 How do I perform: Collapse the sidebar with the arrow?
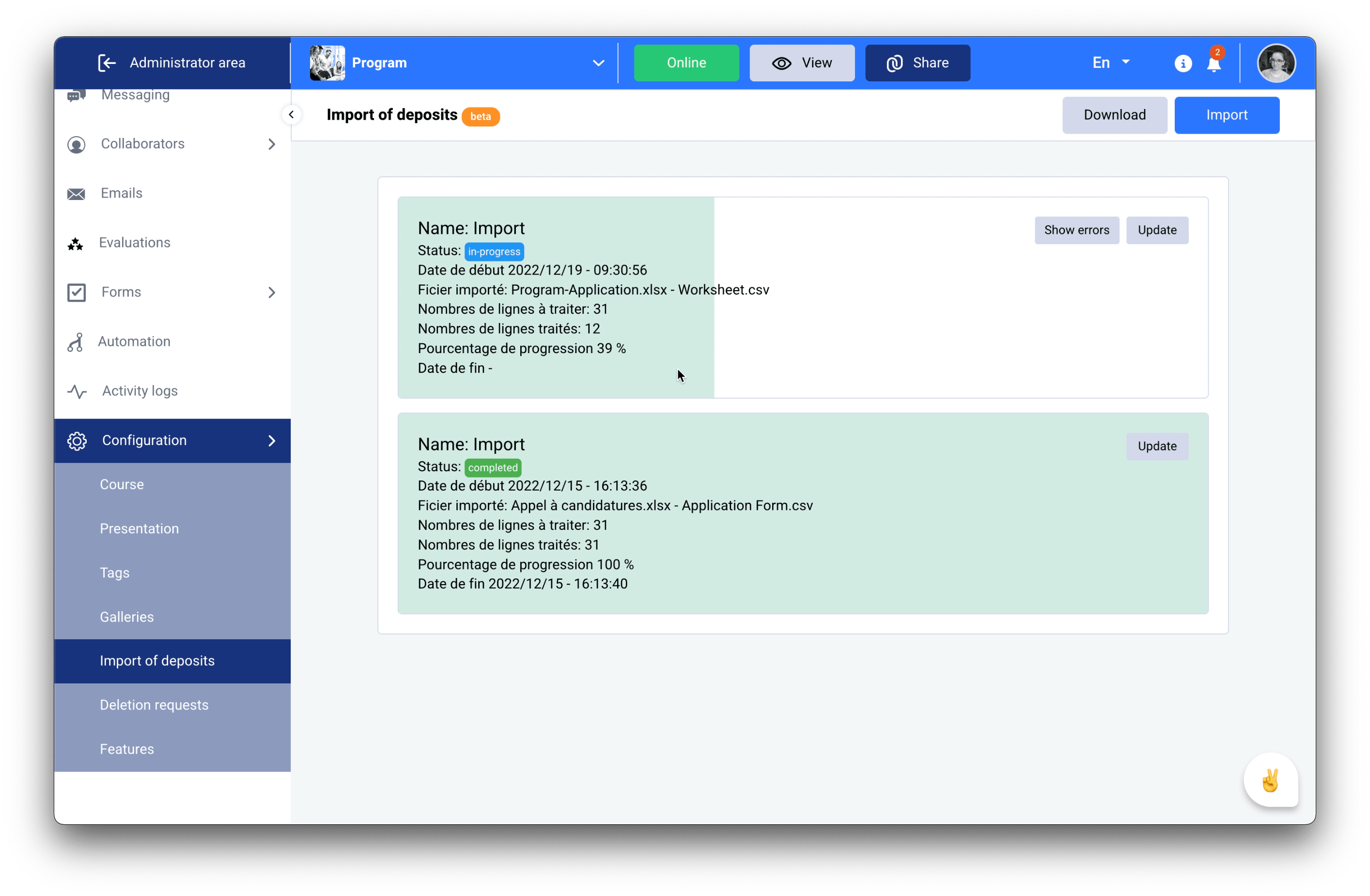click(x=291, y=114)
